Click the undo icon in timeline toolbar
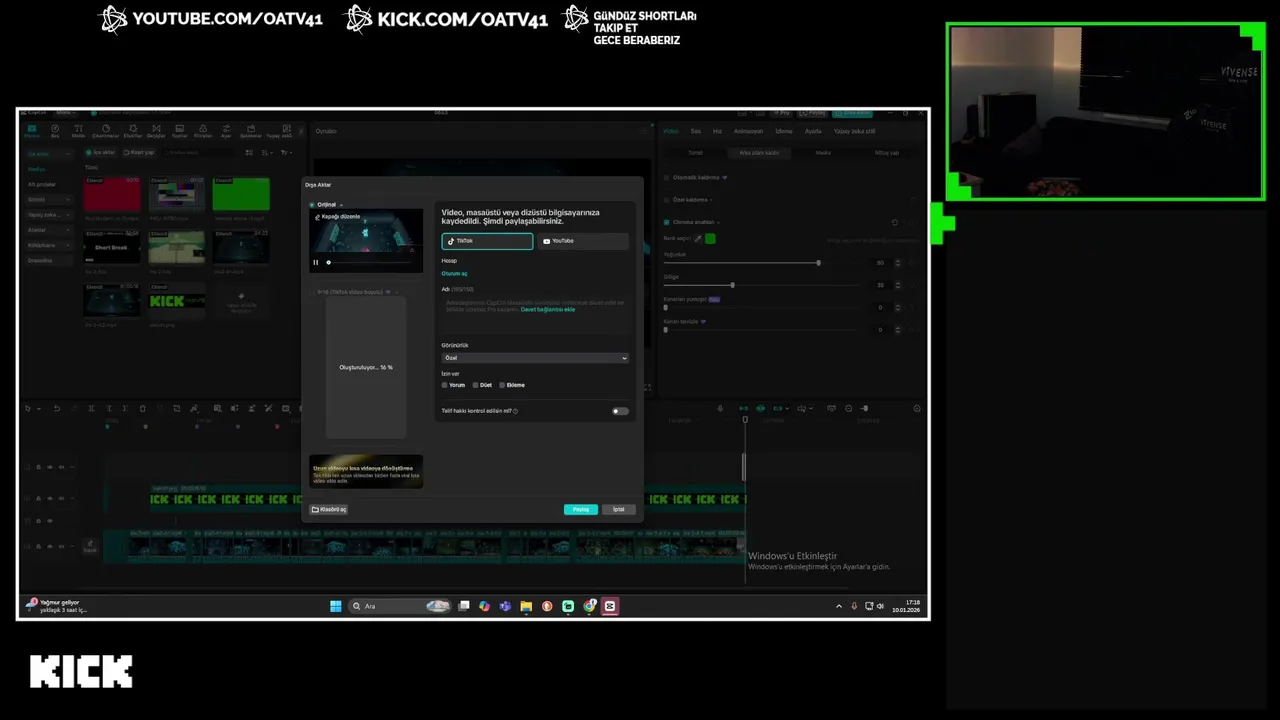This screenshot has width=1280, height=720. click(56, 408)
